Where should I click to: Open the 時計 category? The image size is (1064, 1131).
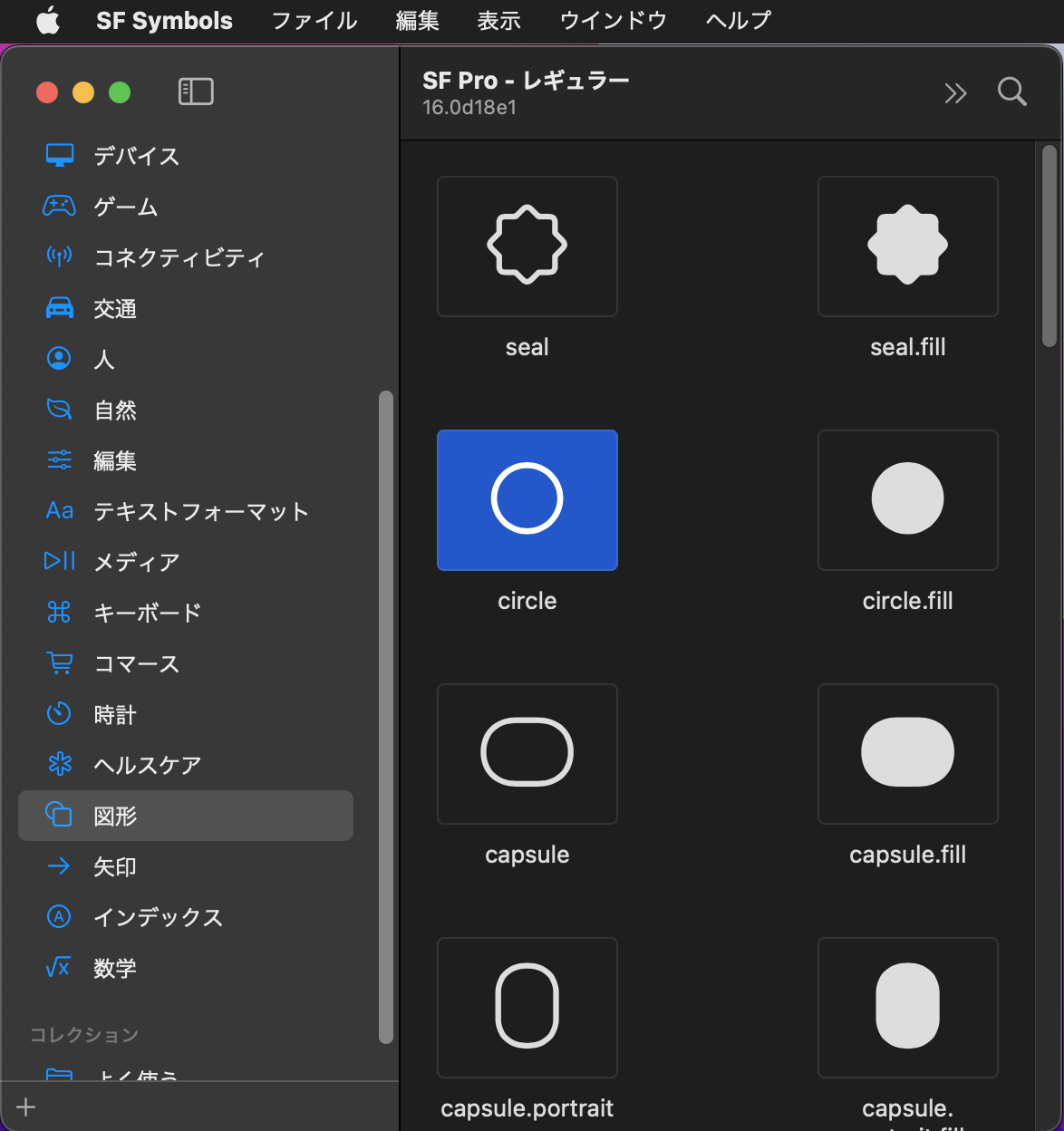[186, 714]
